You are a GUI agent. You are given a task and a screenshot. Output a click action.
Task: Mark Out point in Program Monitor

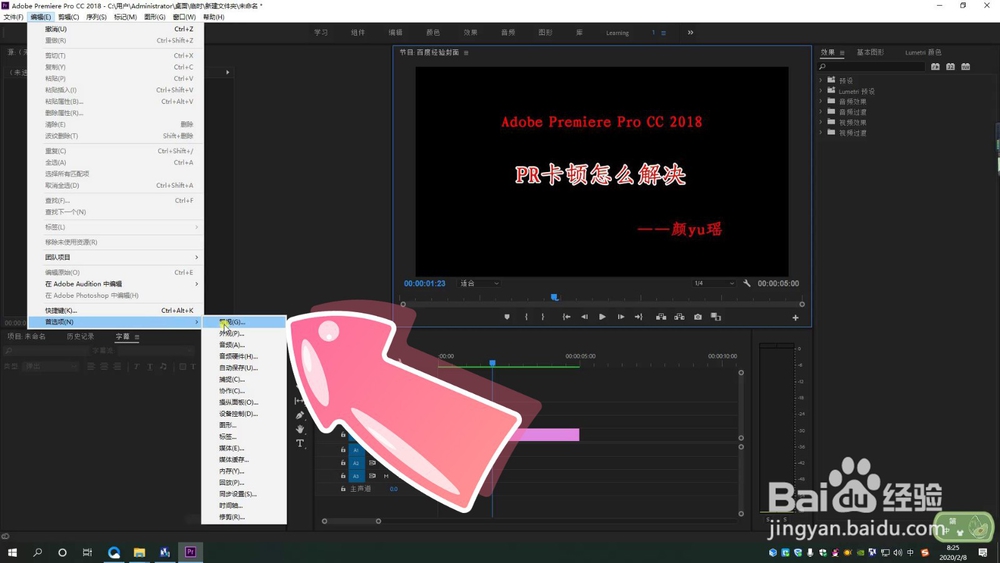coord(543,317)
